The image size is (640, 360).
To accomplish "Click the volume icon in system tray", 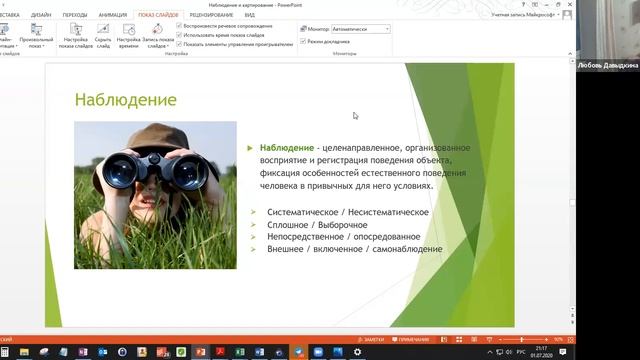I will click(x=509, y=352).
